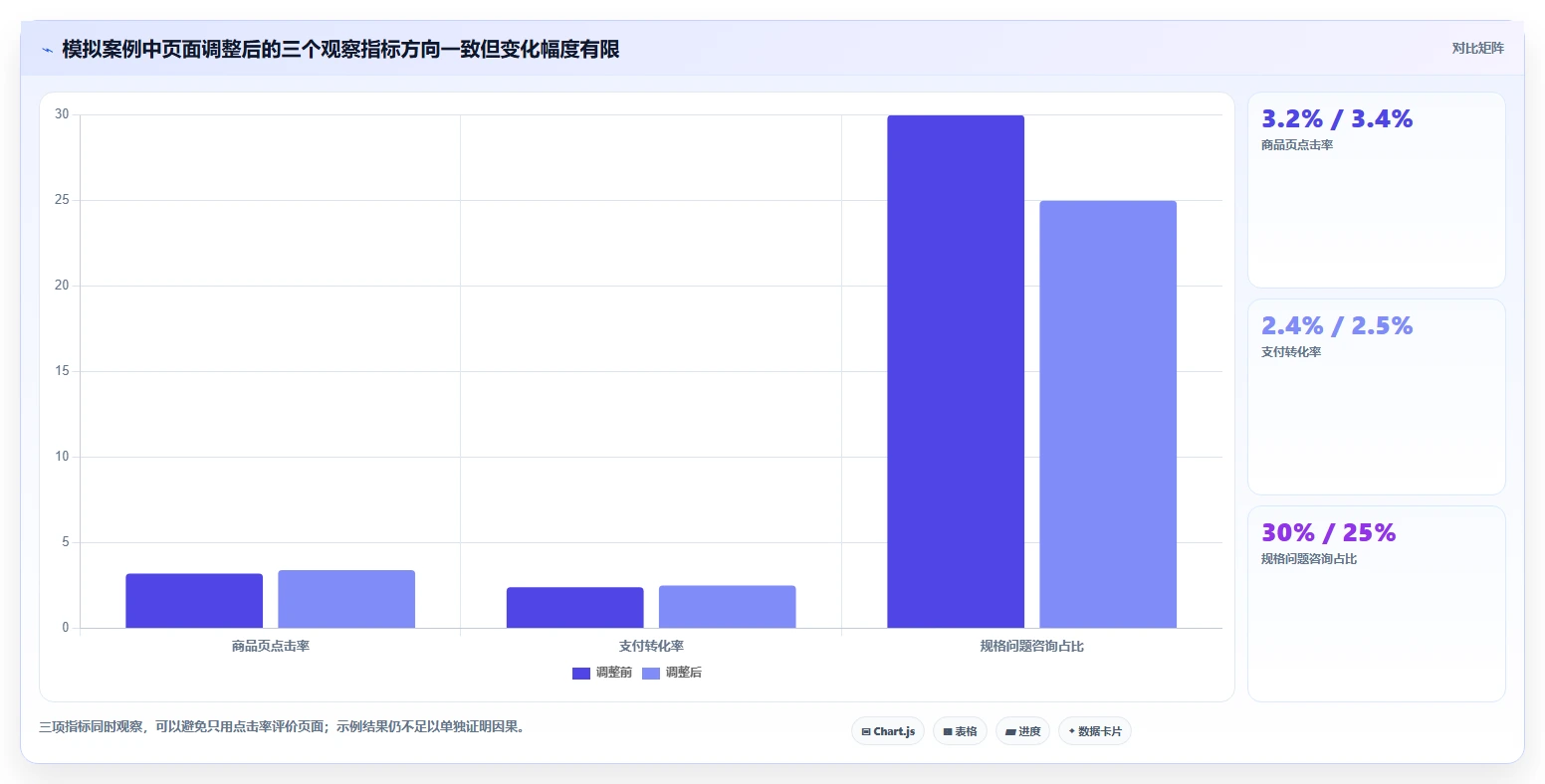Click the y-axis value 15

point(63,371)
